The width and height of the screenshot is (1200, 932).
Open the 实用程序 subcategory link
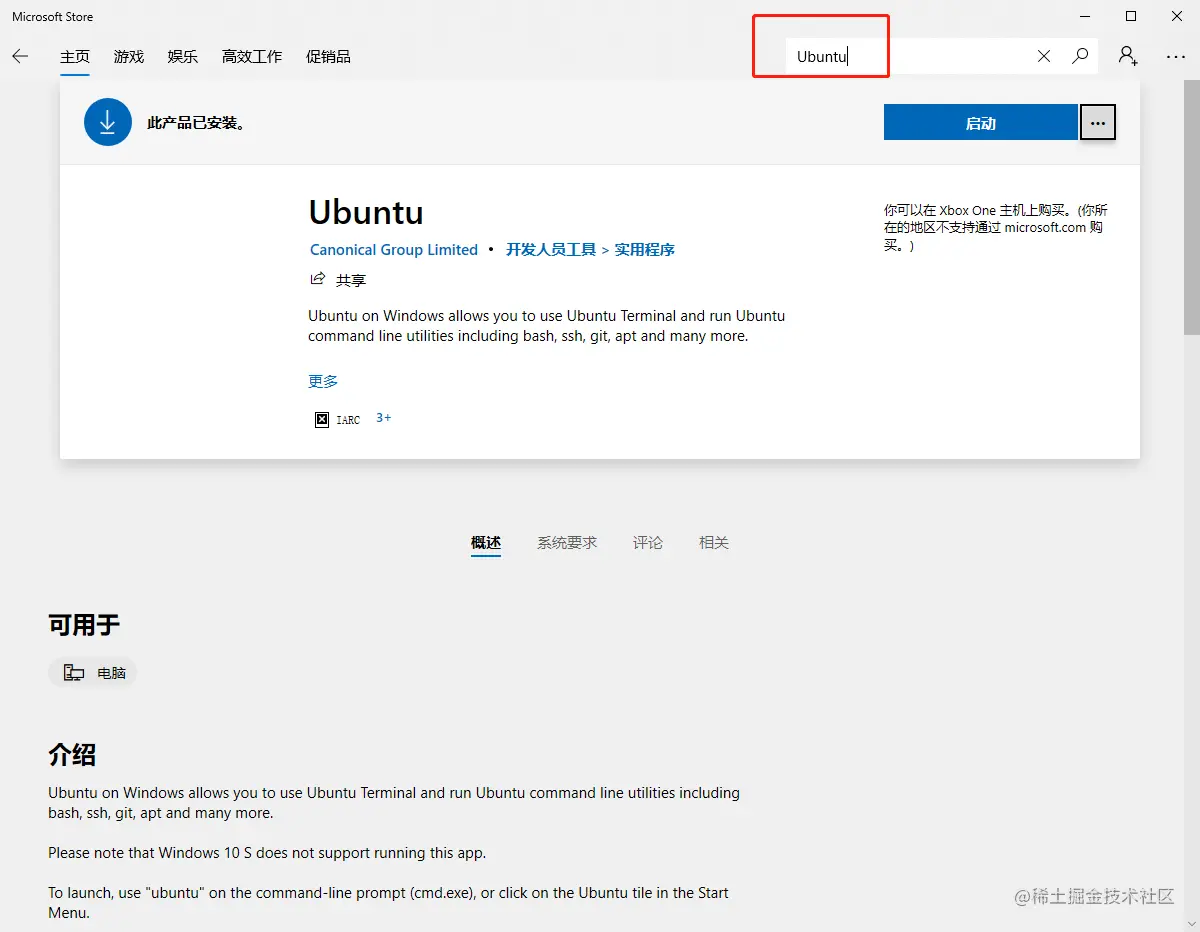pyautogui.click(x=645, y=250)
